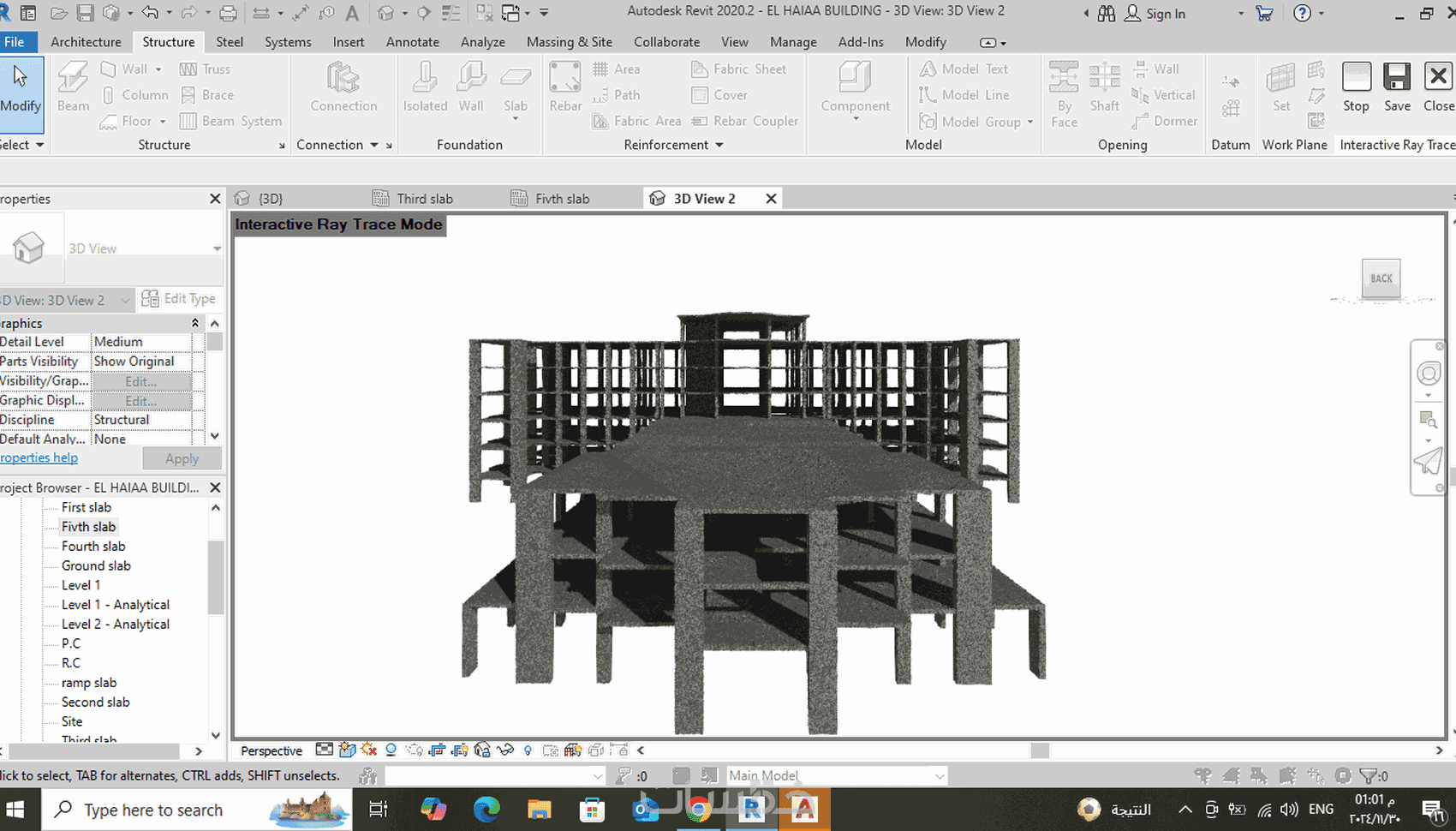
Task: Expand the Connection panel dropdown
Action: 373,145
